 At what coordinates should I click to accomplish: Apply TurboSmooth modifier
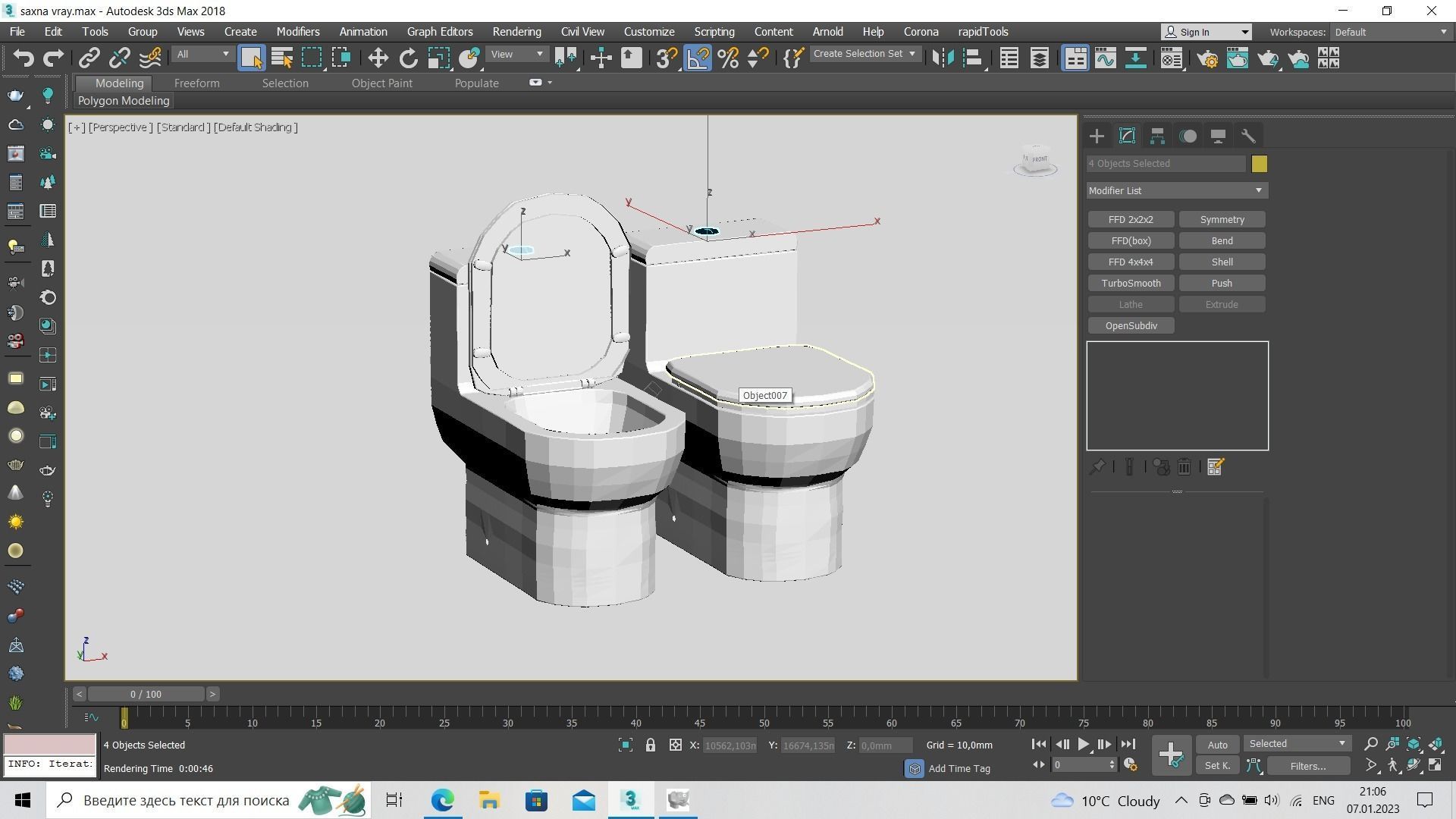click(x=1131, y=283)
